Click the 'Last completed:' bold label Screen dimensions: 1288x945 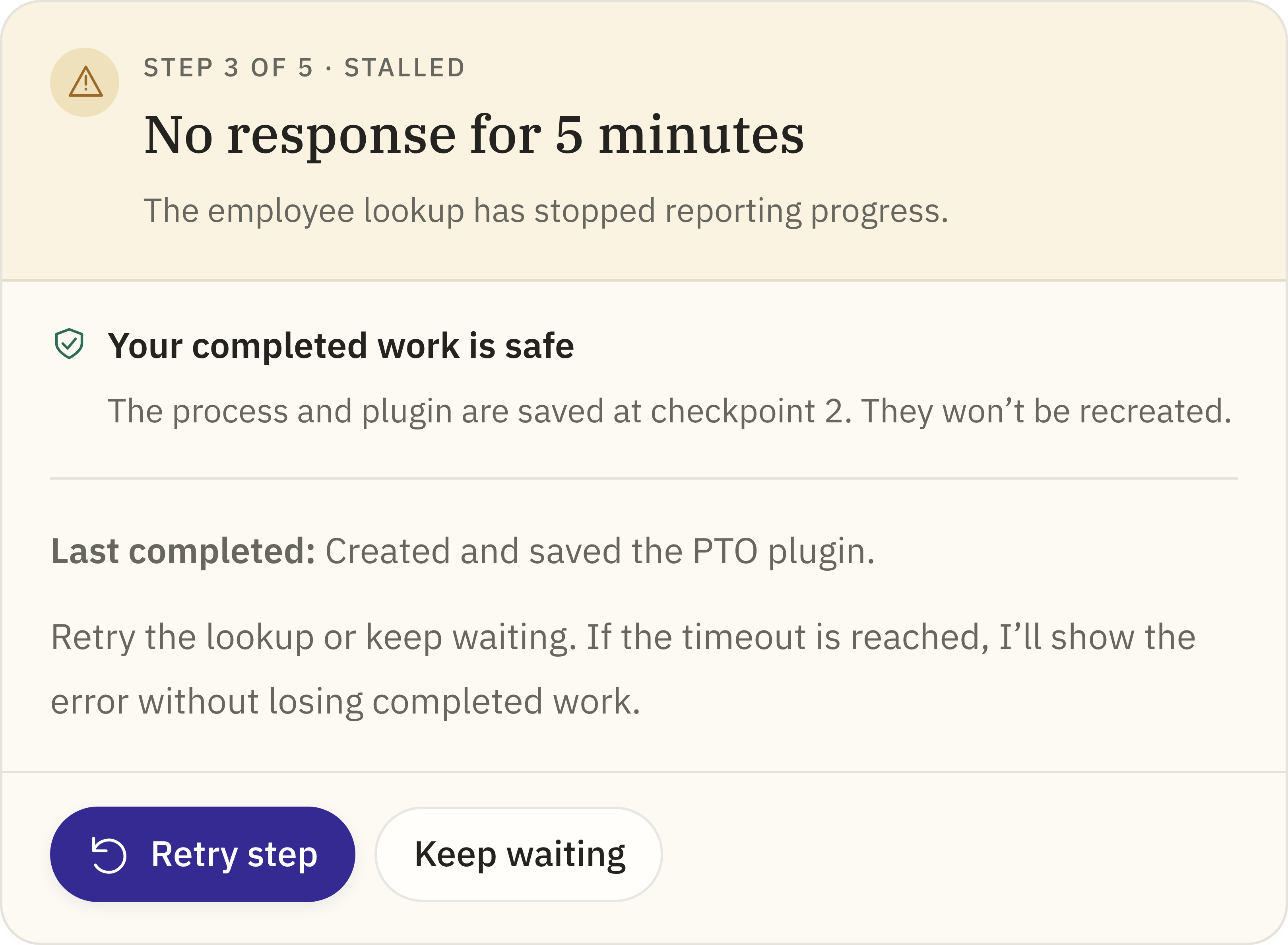(x=183, y=551)
